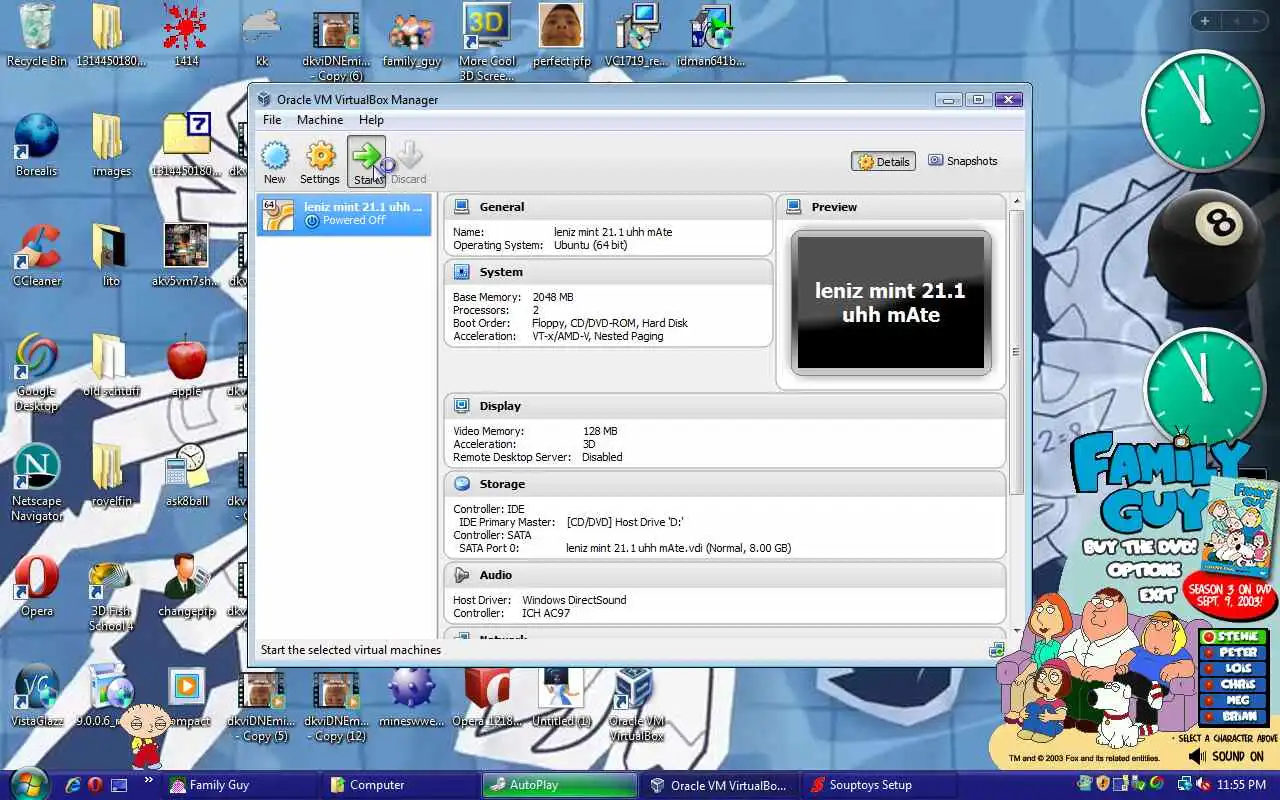Select the 3D Fish School 4 icon
Image resolution: width=1280 pixels, height=800 pixels.
pos(111,593)
